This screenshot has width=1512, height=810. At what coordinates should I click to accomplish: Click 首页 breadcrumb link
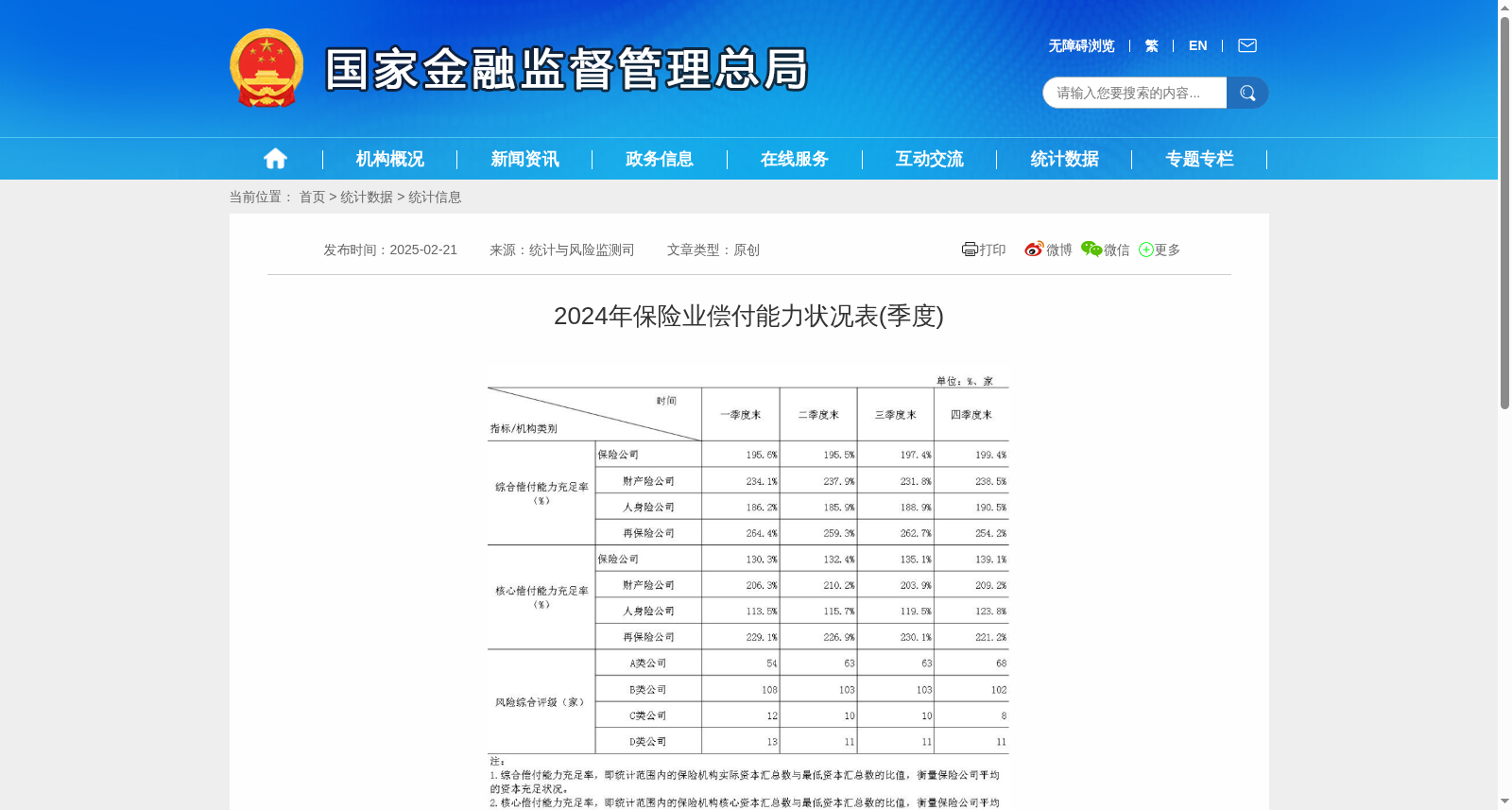point(312,197)
